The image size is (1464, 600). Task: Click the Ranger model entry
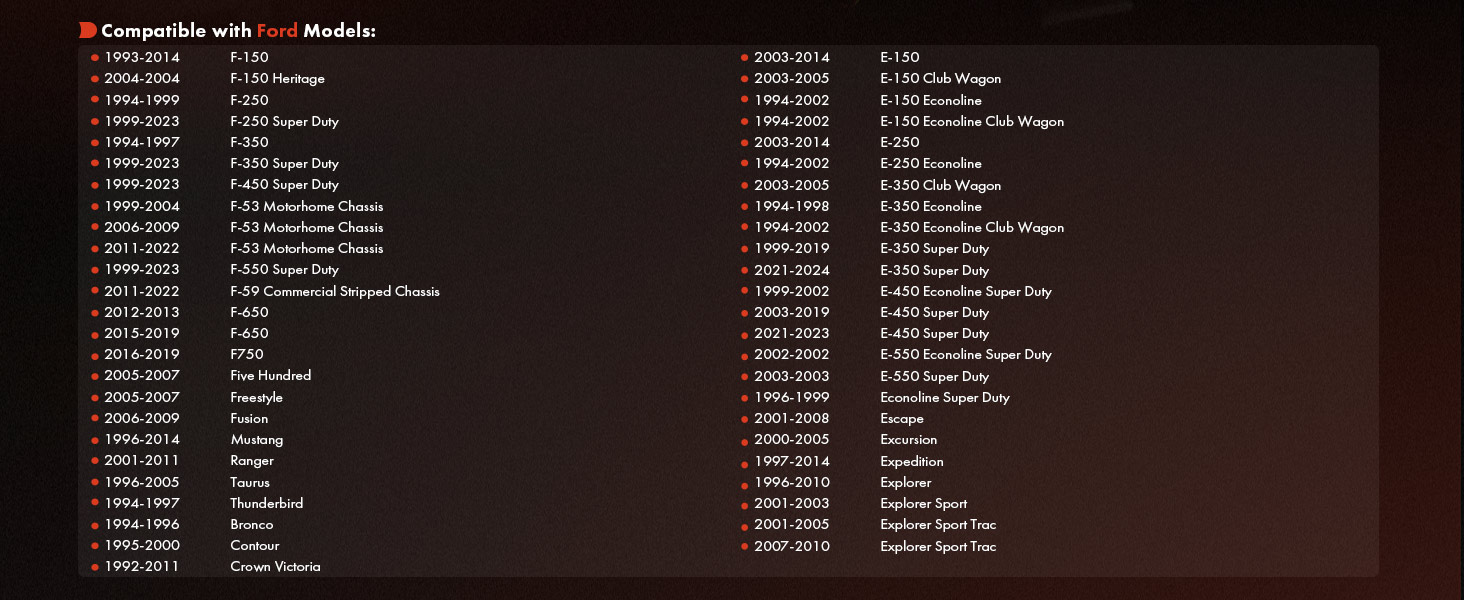251,460
